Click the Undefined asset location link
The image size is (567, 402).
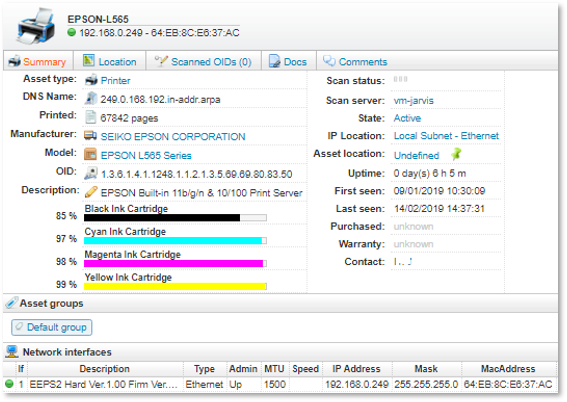coord(417,155)
